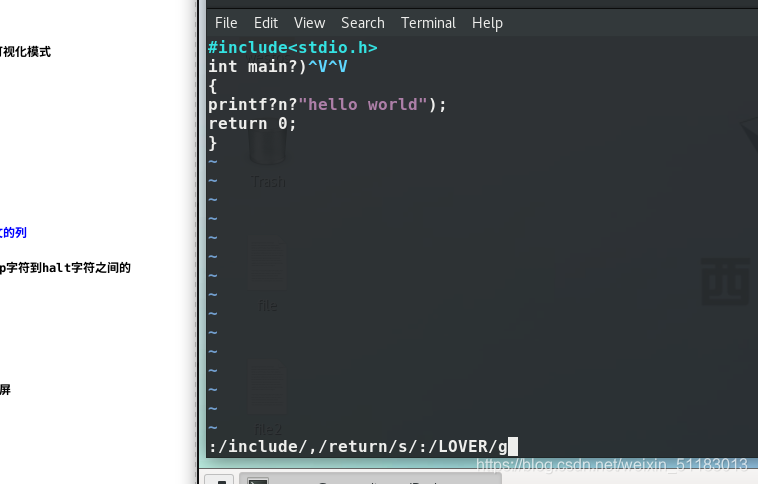Click the 'file2' desktop icon behind terminal

[x=267, y=396]
